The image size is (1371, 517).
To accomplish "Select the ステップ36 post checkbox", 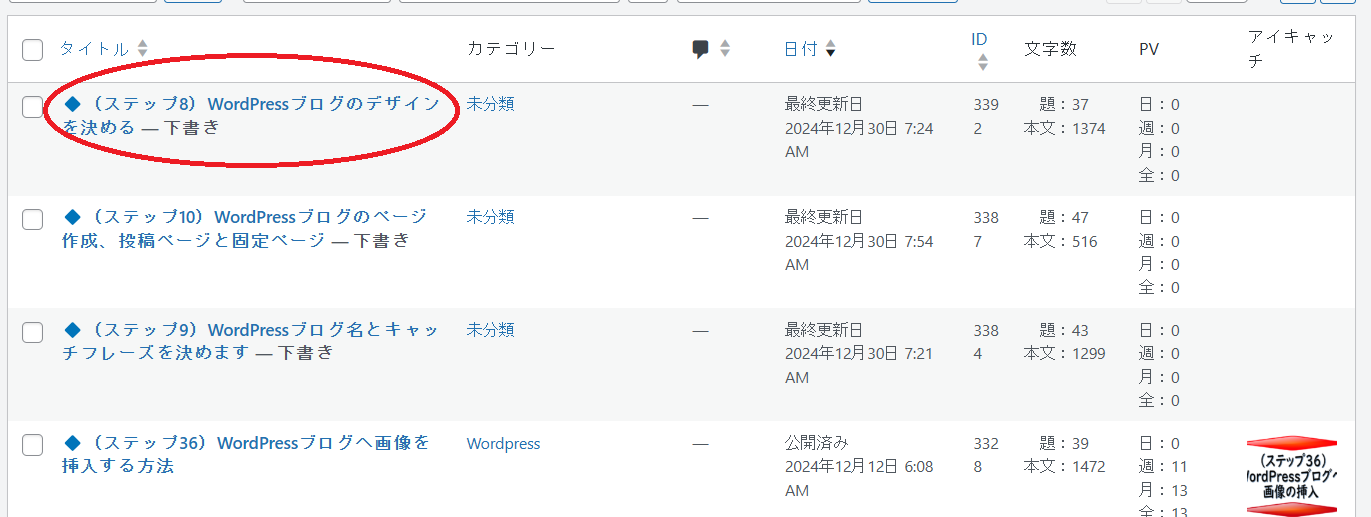I will (x=33, y=446).
